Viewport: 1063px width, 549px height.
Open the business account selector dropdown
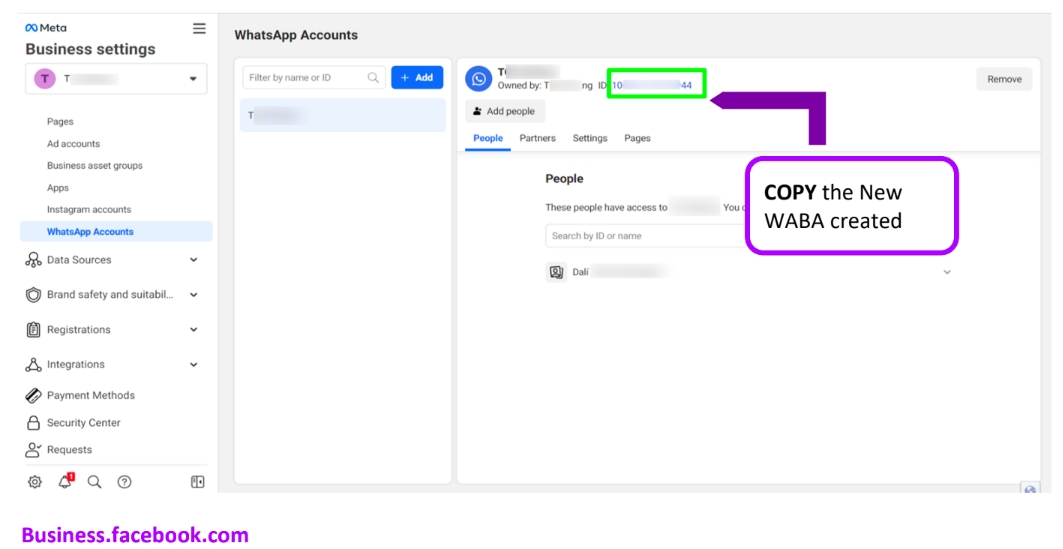click(117, 79)
